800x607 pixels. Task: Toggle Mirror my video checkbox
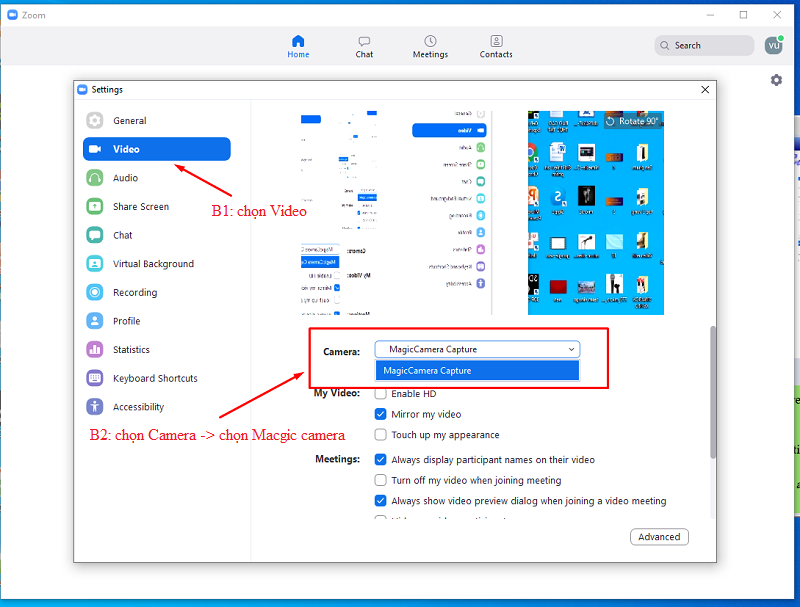380,414
